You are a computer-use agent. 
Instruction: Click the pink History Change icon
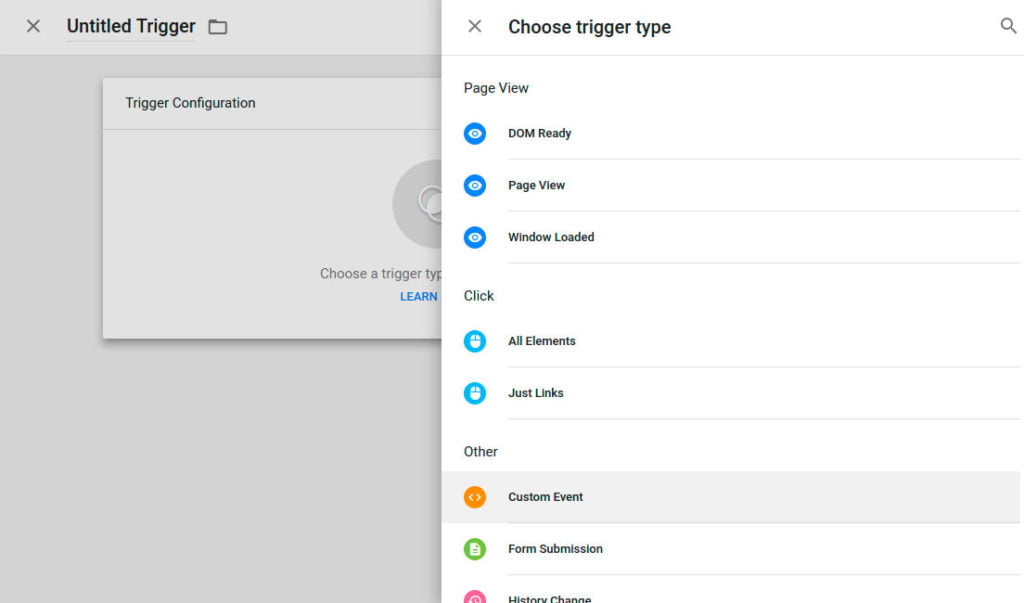[475, 597]
